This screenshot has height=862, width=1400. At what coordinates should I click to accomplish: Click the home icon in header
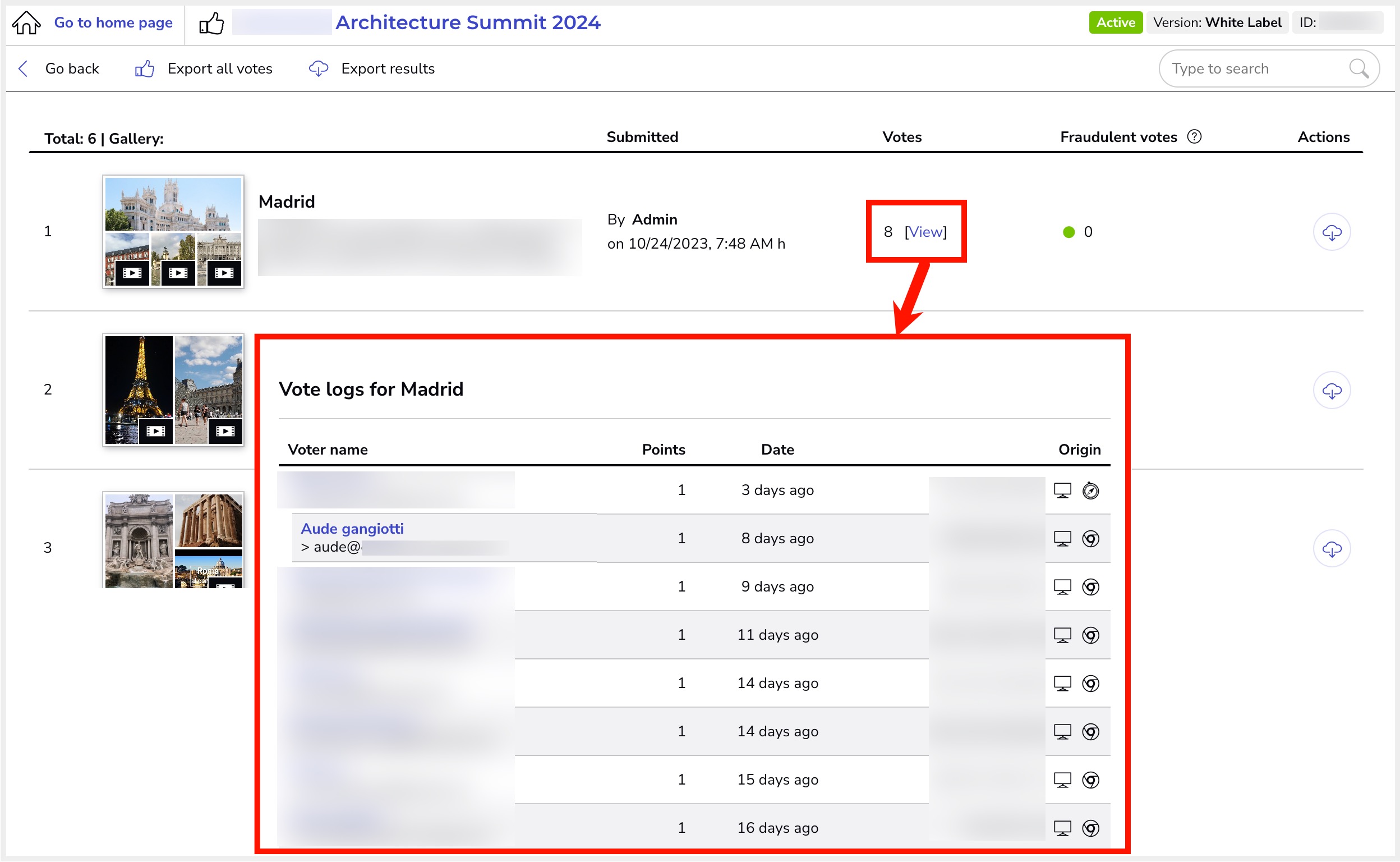pyautogui.click(x=26, y=23)
